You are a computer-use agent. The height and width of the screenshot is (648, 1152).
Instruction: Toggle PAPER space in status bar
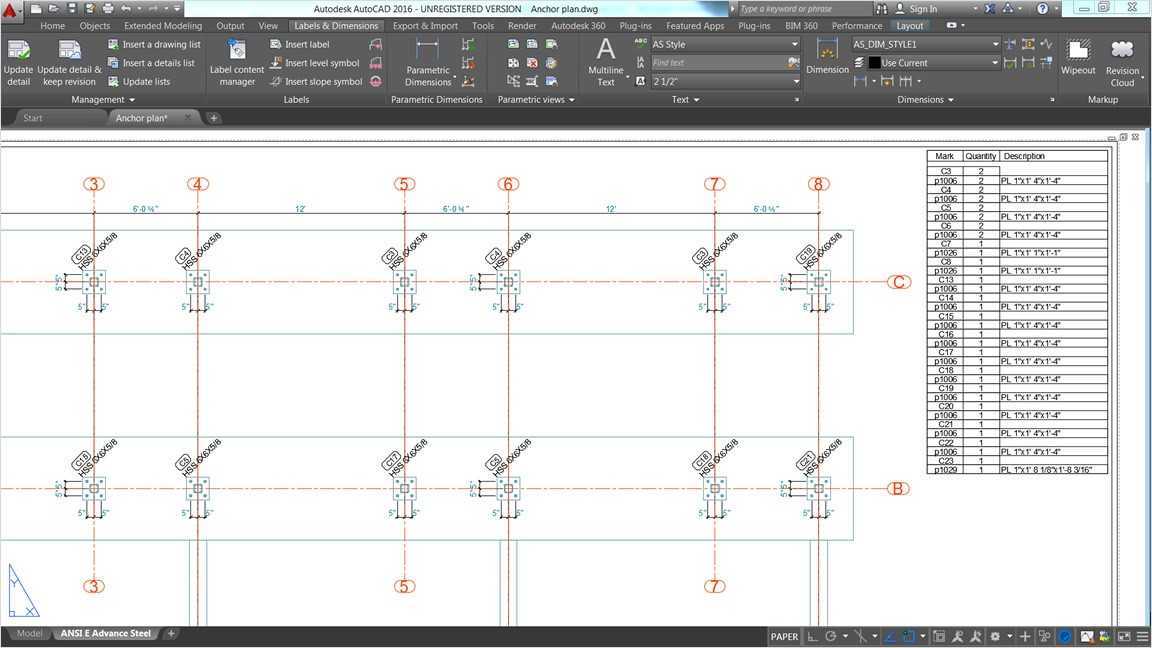784,636
